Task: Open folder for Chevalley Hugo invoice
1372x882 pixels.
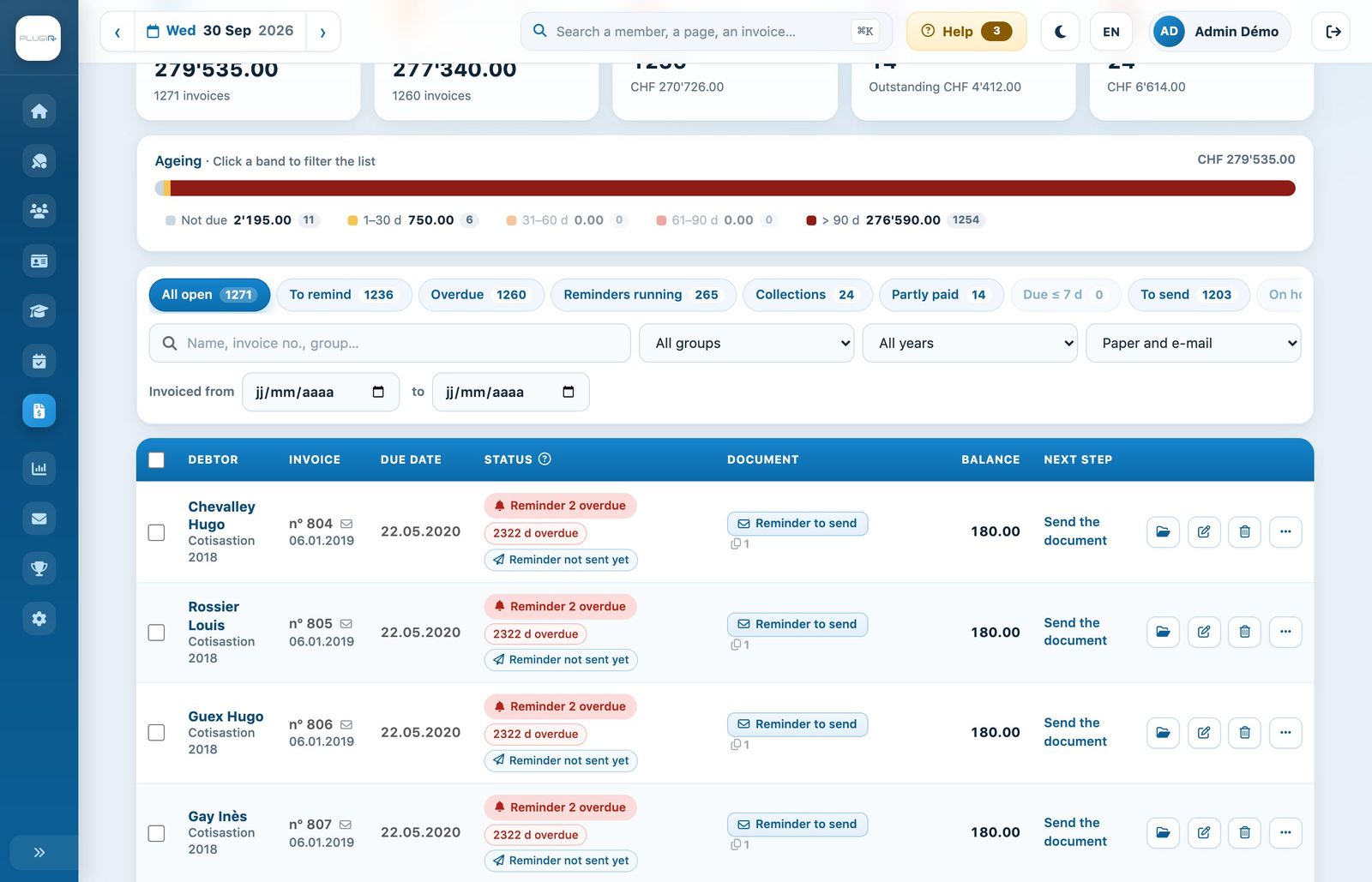Action: tap(1163, 531)
